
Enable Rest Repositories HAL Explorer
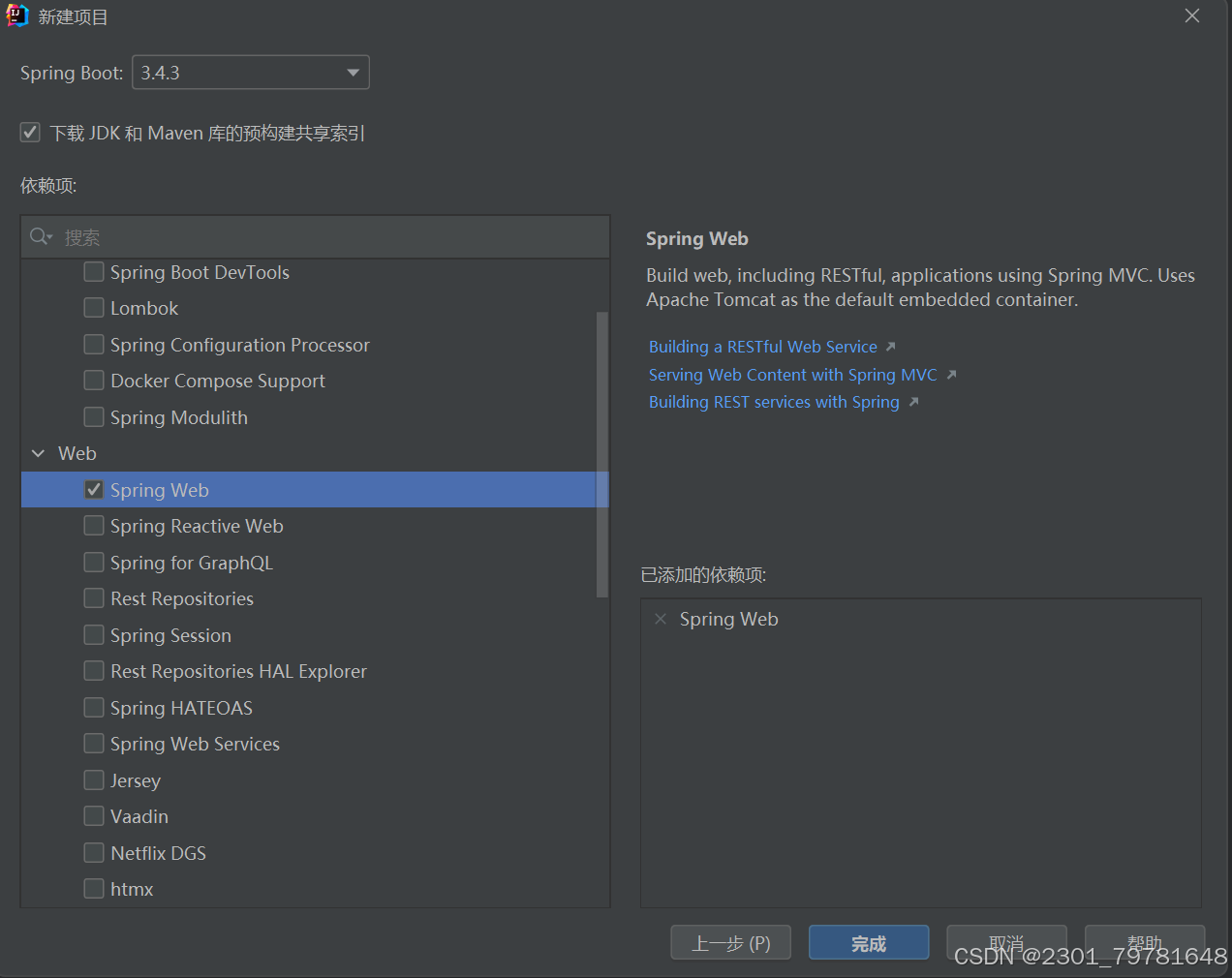pyautogui.click(x=94, y=670)
